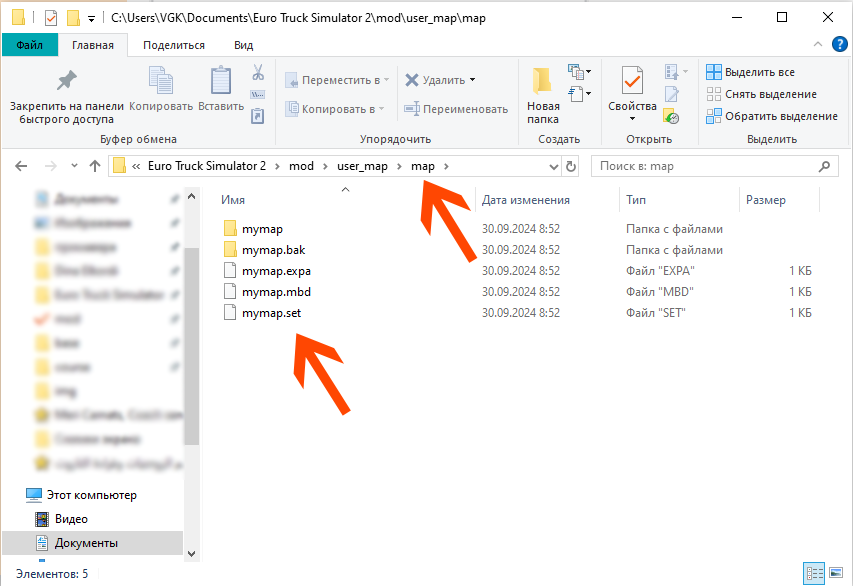This screenshot has width=853, height=586.
Task: Switch to the Вид ribbon tab
Action: pyautogui.click(x=243, y=45)
